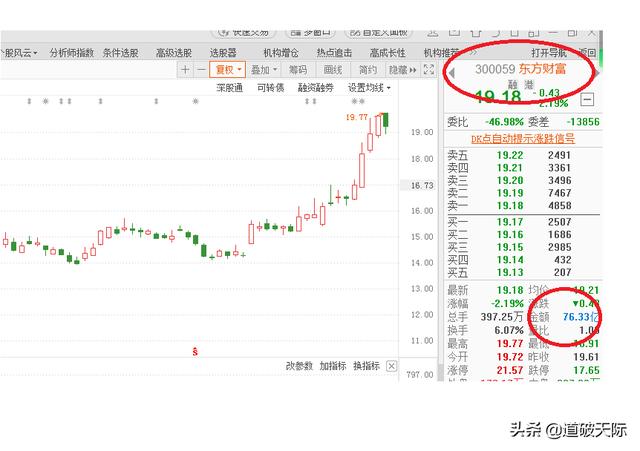
Task: Go to previous stock with left arrow
Action: coord(452,72)
